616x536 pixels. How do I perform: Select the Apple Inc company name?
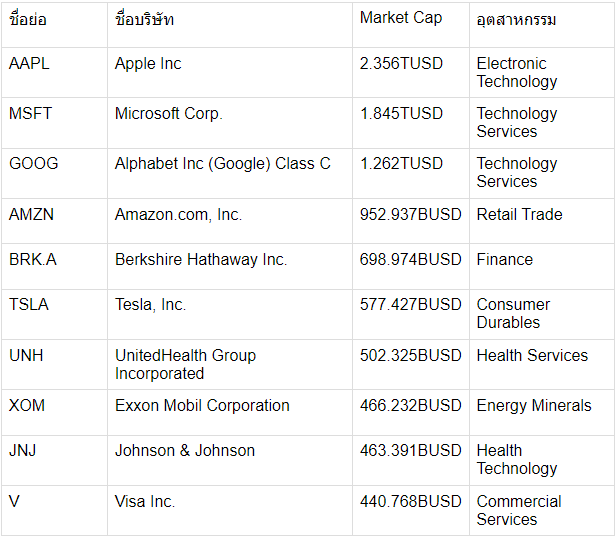pos(148,64)
